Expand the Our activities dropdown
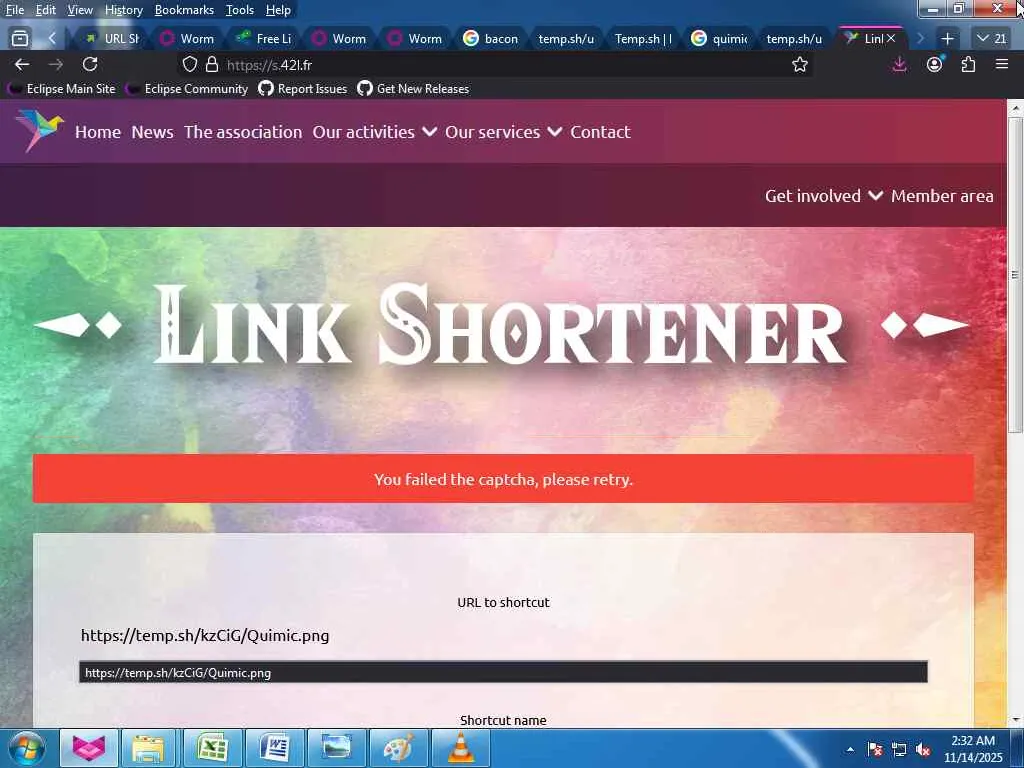Viewport: 1024px width, 768px height. coord(375,132)
